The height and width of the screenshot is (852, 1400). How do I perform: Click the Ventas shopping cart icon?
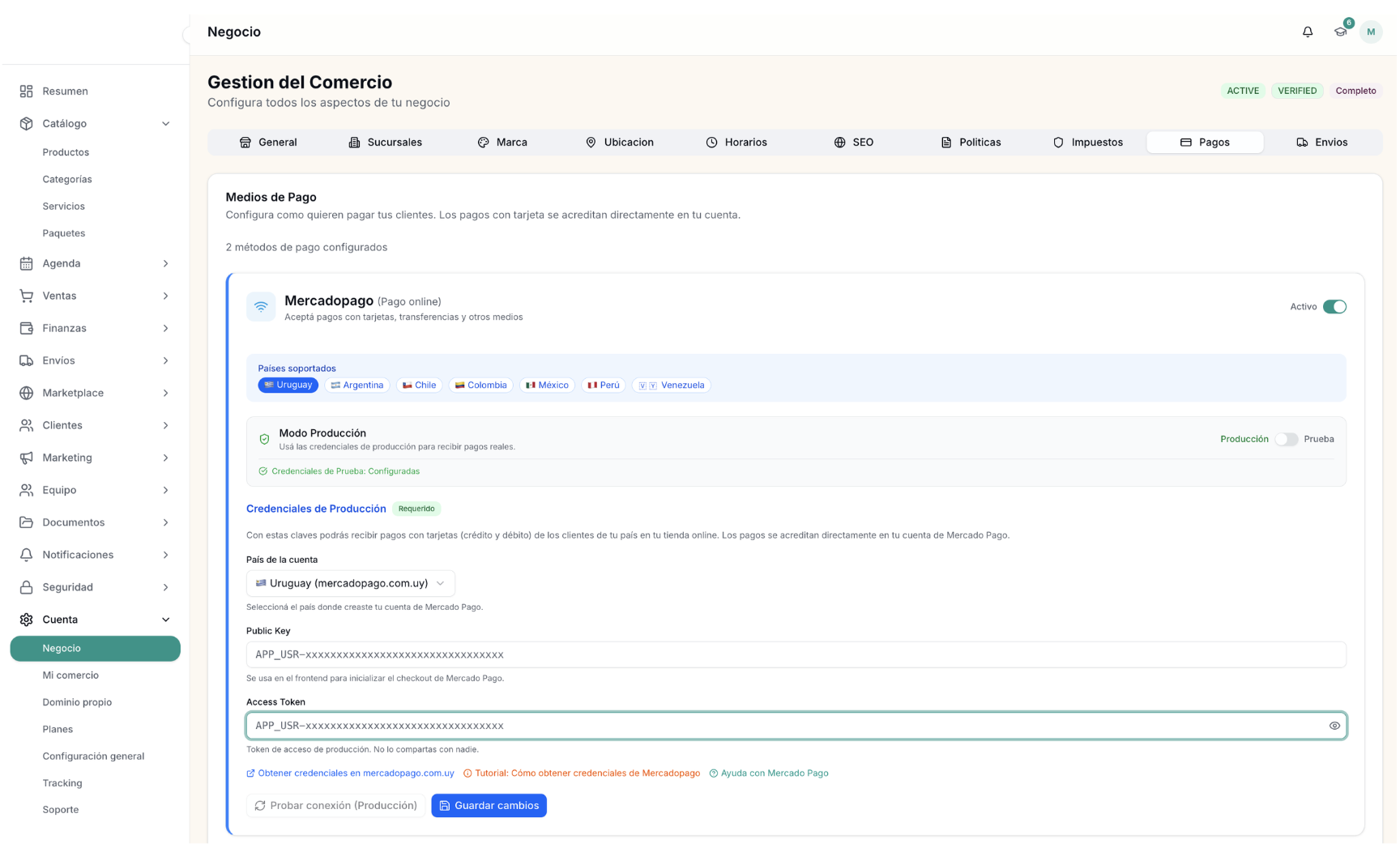coord(26,296)
